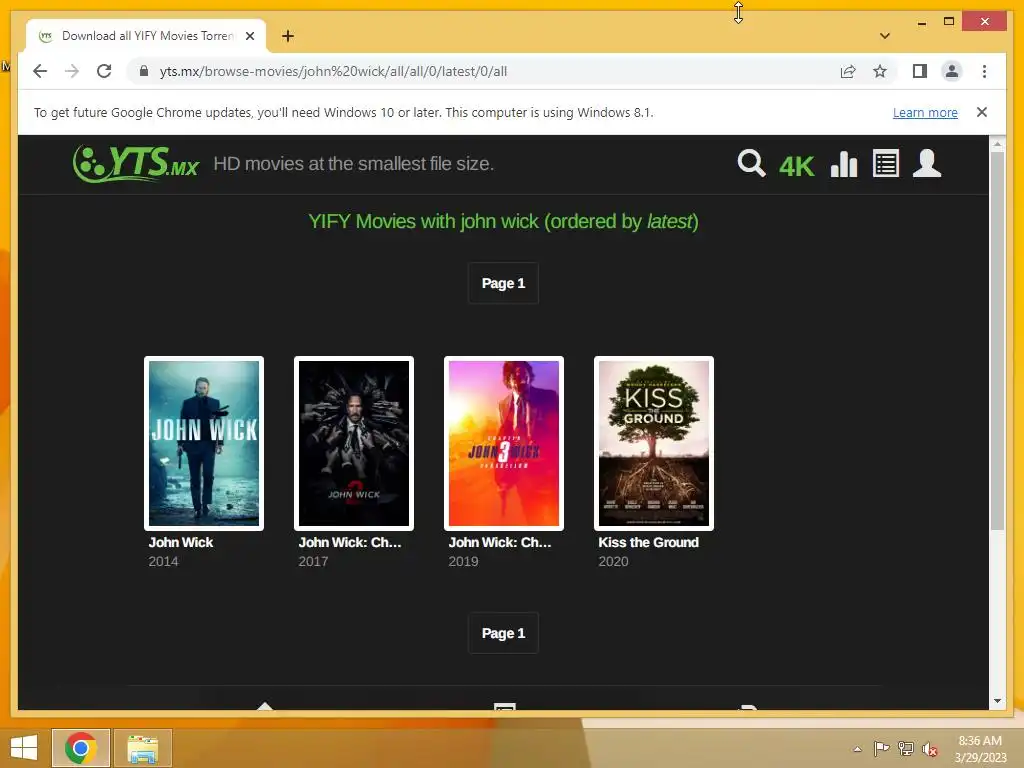Viewport: 1024px width, 768px height.
Task: Click the muted volume tray icon
Action: click(x=930, y=749)
